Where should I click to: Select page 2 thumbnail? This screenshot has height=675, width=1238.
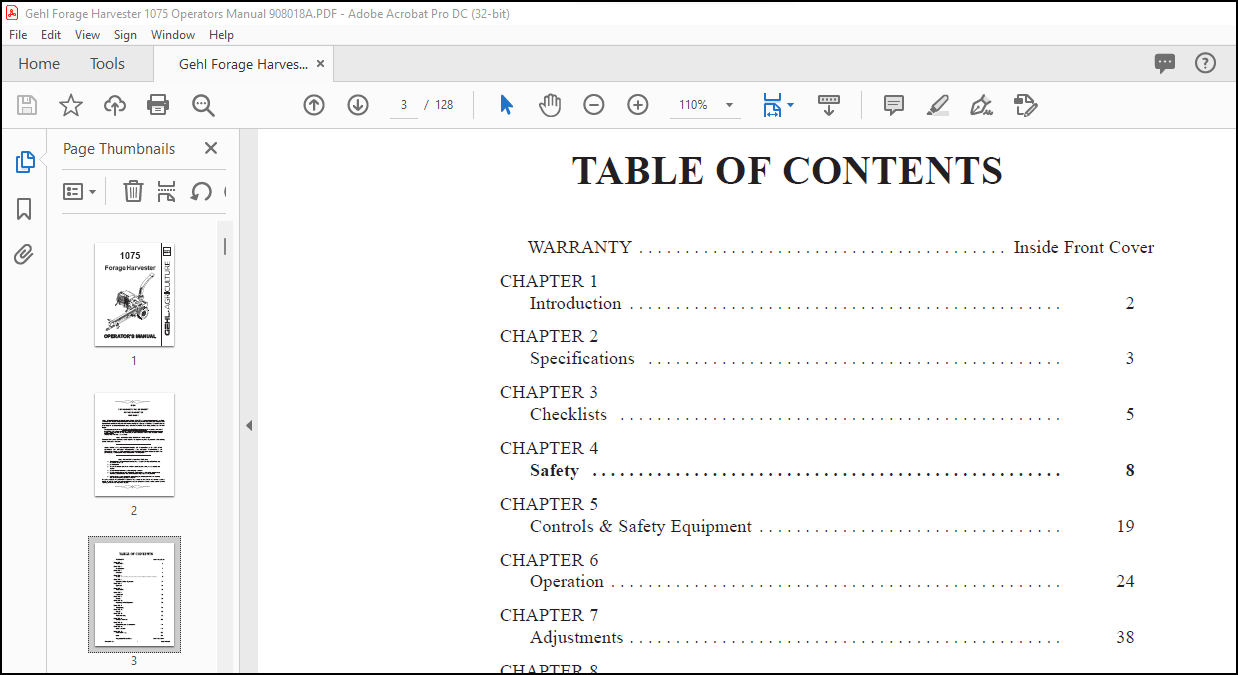[x=134, y=445]
